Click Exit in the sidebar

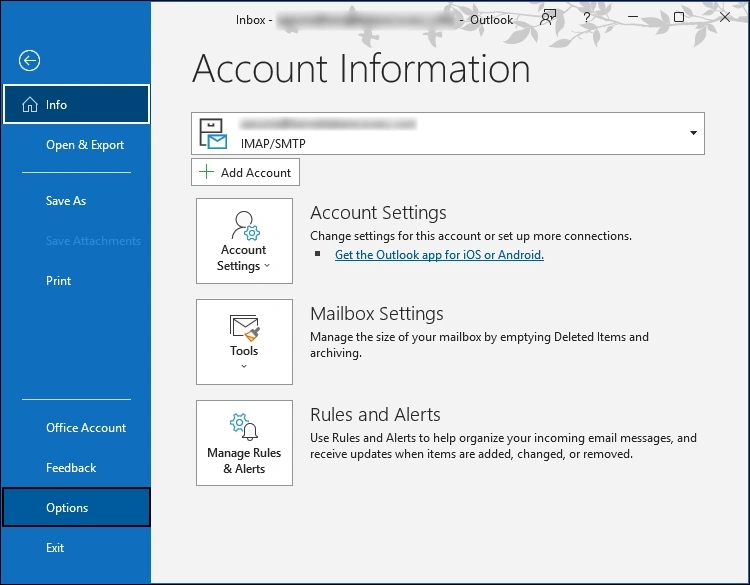coord(77,547)
